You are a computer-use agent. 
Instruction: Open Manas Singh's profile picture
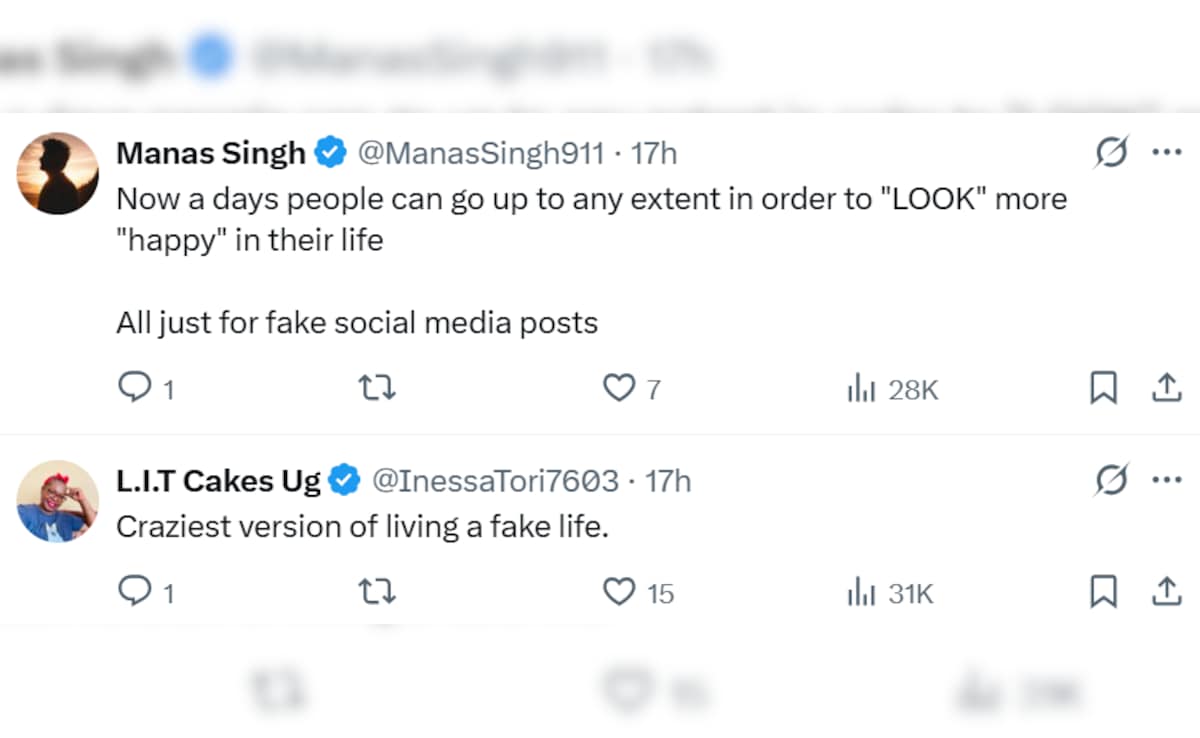pos(58,173)
